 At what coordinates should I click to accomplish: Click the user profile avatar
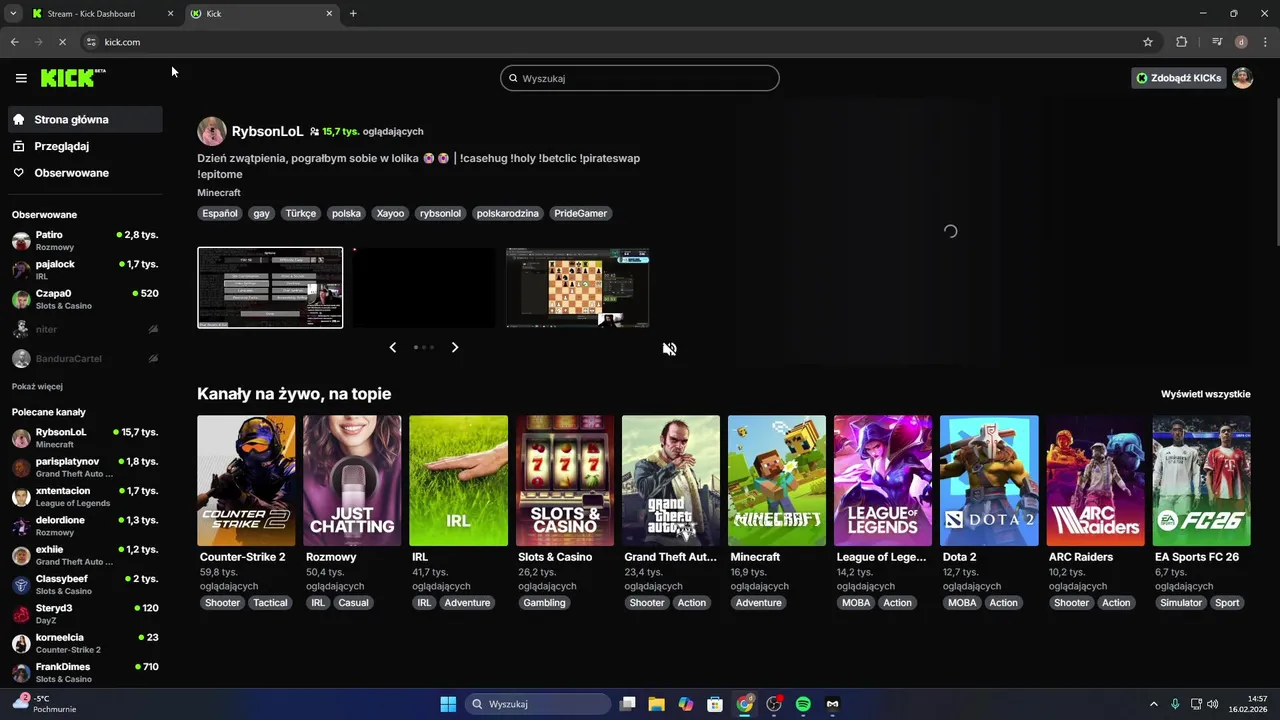click(x=1242, y=78)
